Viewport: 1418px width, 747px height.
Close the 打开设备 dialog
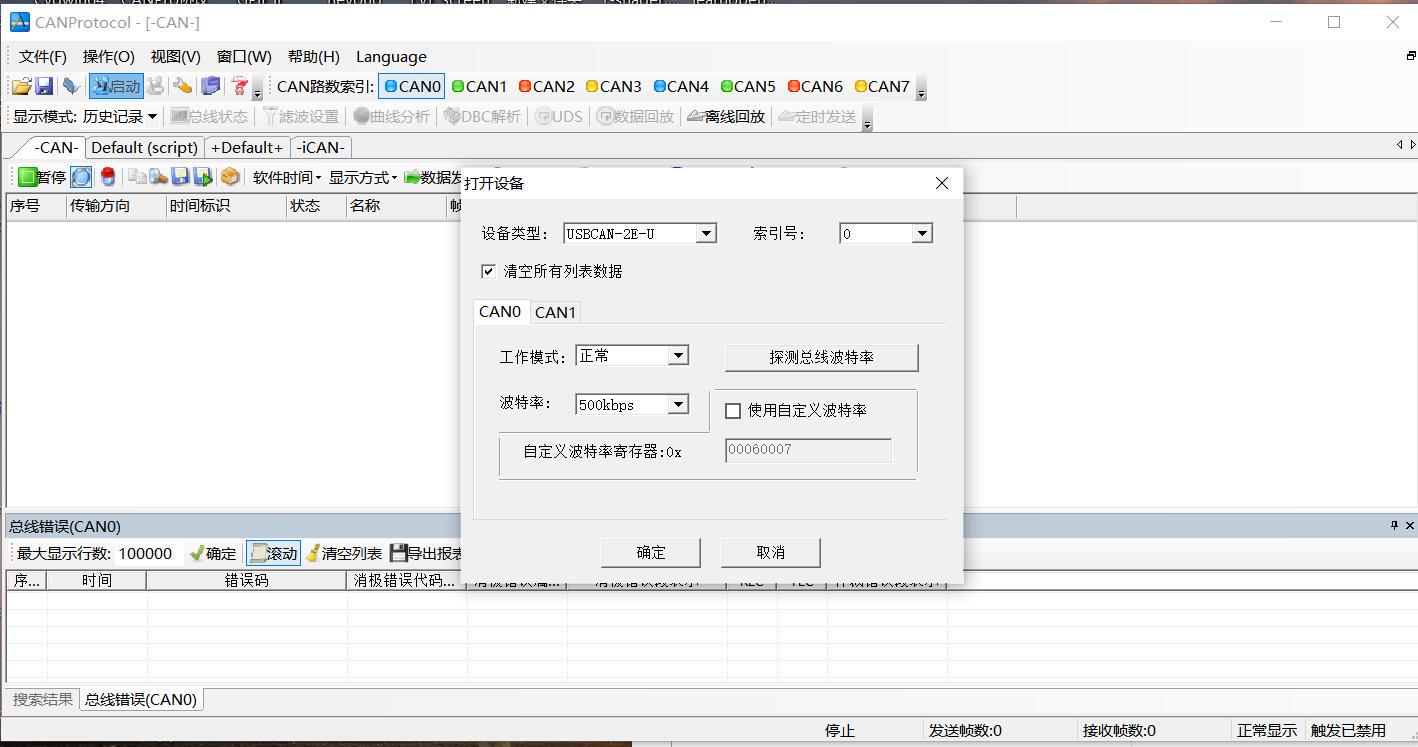(941, 183)
